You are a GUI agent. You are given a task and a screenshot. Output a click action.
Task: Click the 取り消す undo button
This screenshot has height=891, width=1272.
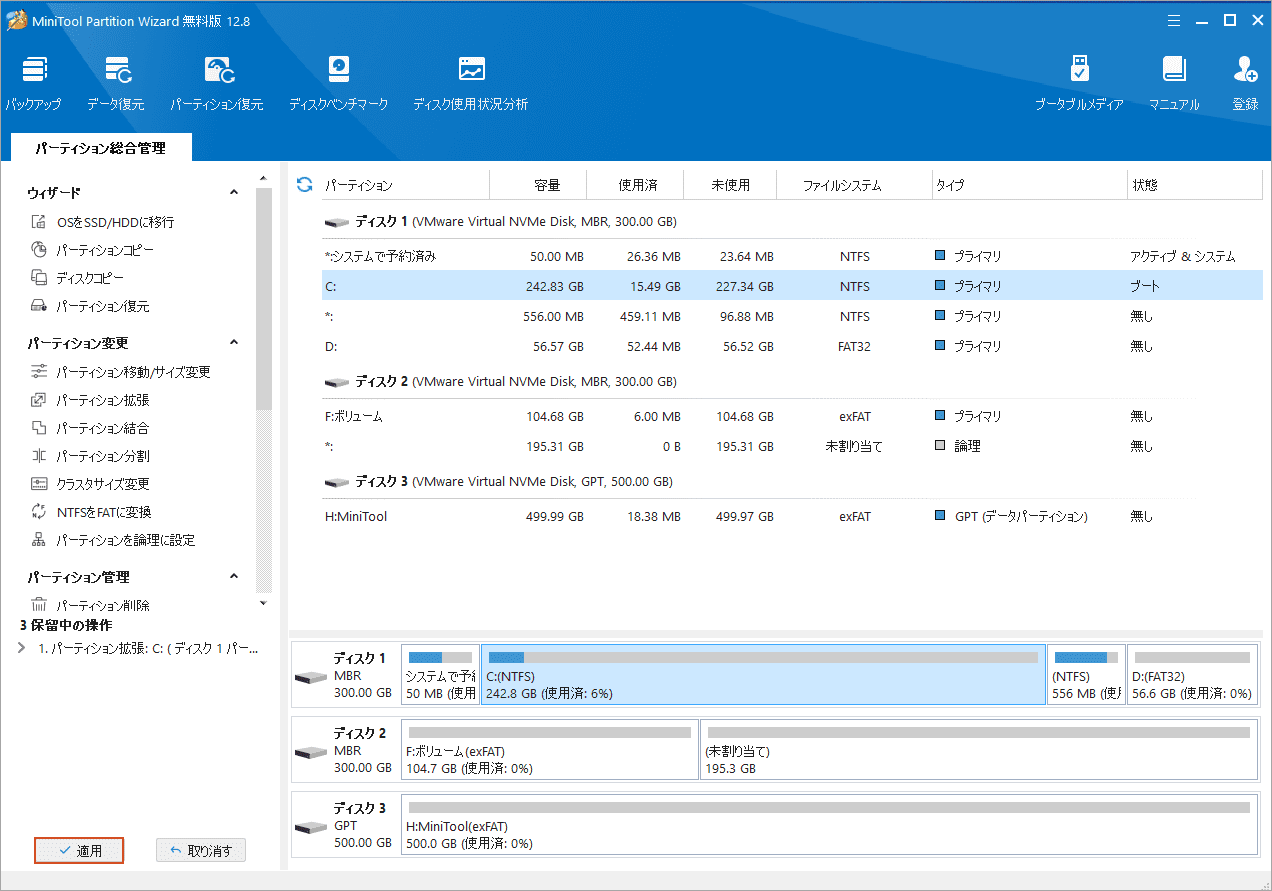coord(201,851)
